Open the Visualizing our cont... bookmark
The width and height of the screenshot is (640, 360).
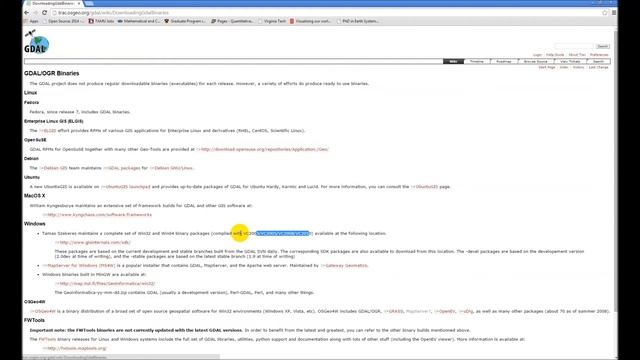coord(310,21)
